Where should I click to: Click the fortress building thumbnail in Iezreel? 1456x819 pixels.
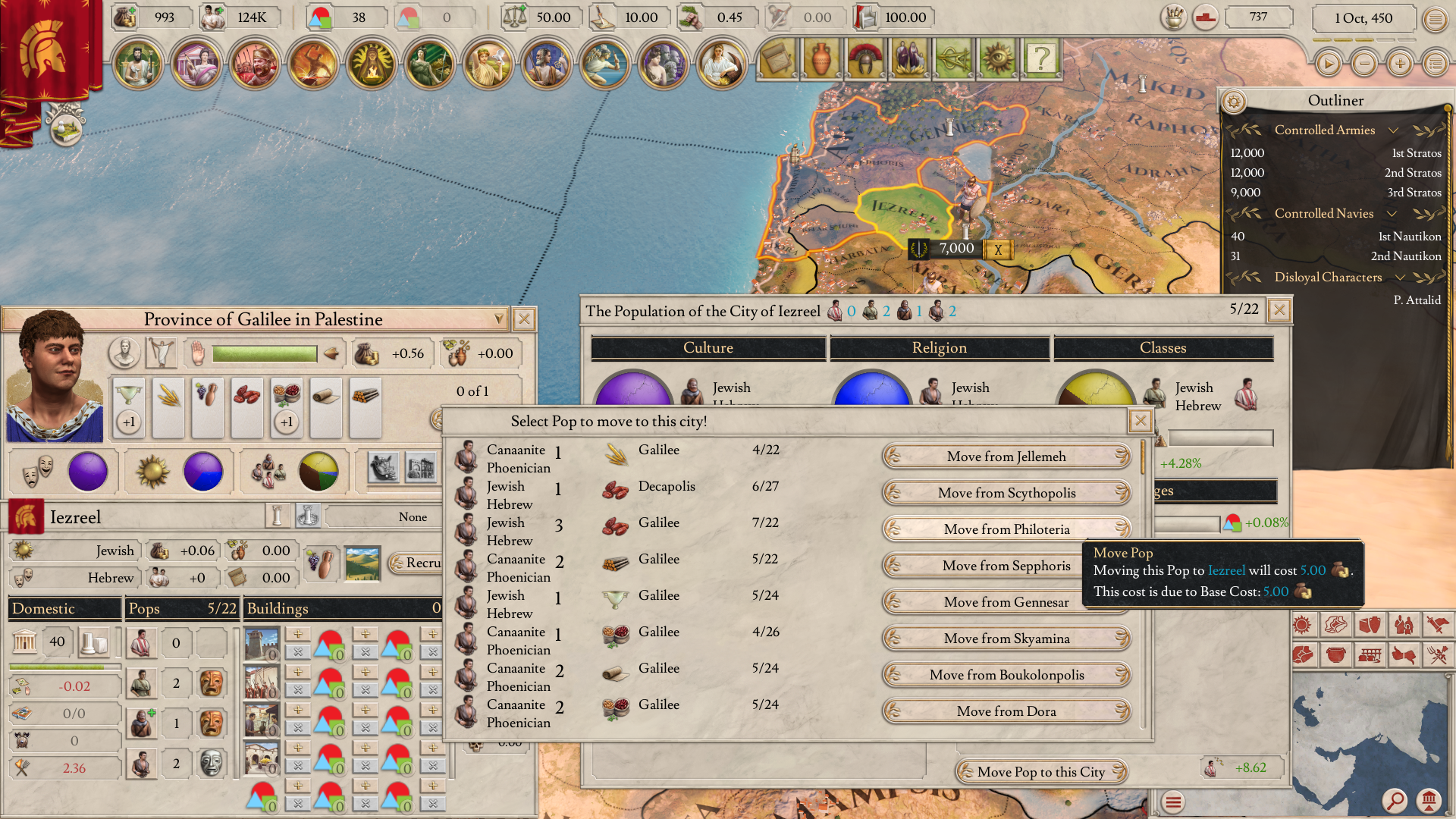pyautogui.click(x=262, y=643)
